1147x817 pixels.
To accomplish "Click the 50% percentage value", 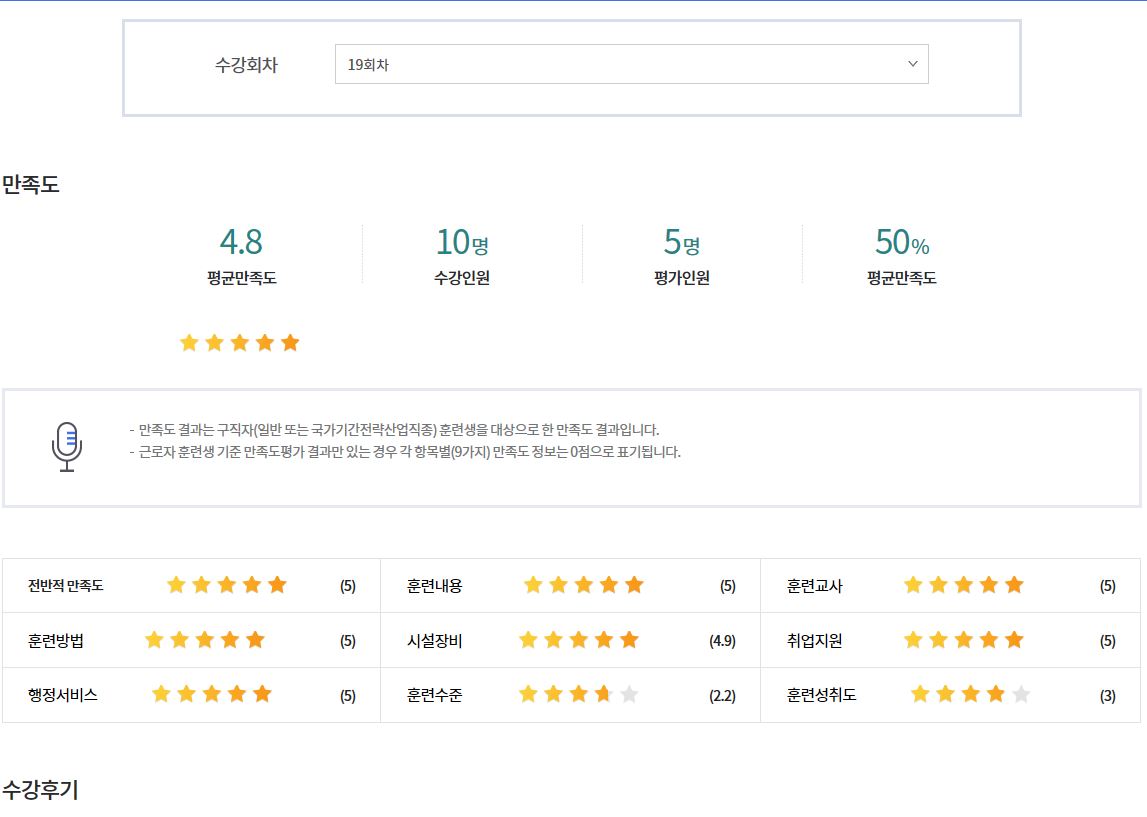I will [901, 242].
